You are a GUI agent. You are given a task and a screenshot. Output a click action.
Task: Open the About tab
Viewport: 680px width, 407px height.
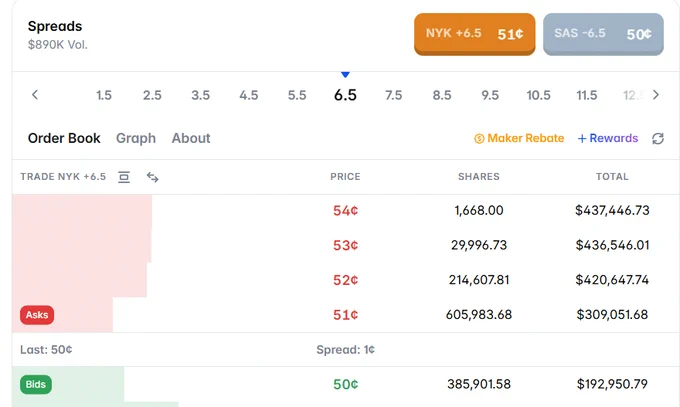point(191,138)
